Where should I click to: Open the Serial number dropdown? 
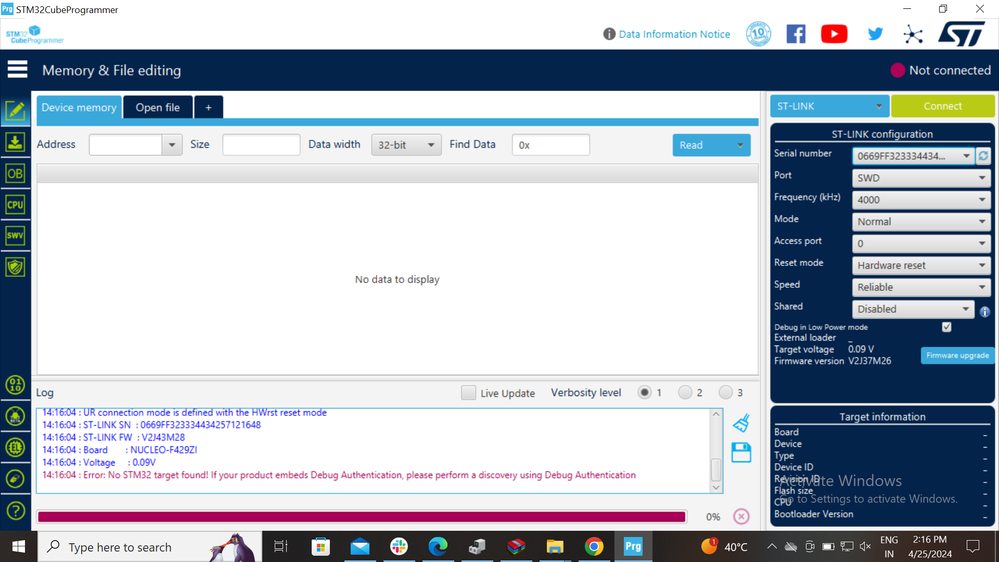(913, 156)
